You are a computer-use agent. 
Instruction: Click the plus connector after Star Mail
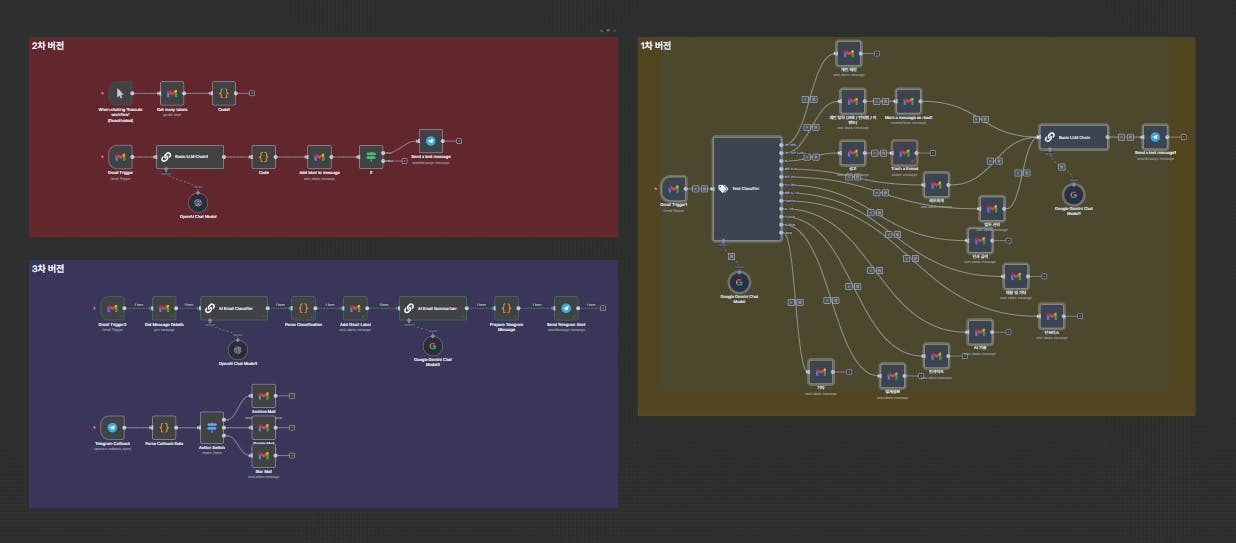coord(292,455)
